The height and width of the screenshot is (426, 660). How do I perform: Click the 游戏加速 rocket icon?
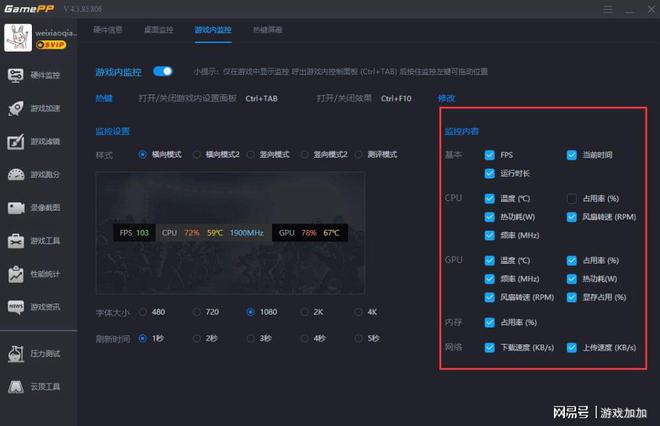coord(16,108)
